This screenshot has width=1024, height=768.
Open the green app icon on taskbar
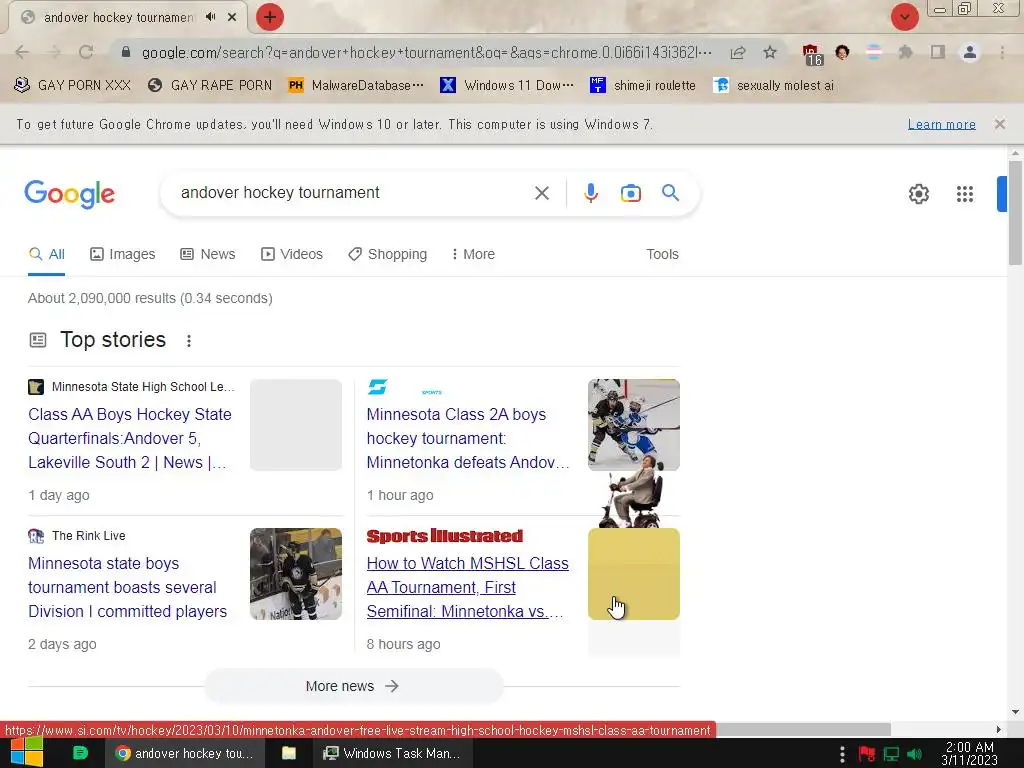click(80, 753)
